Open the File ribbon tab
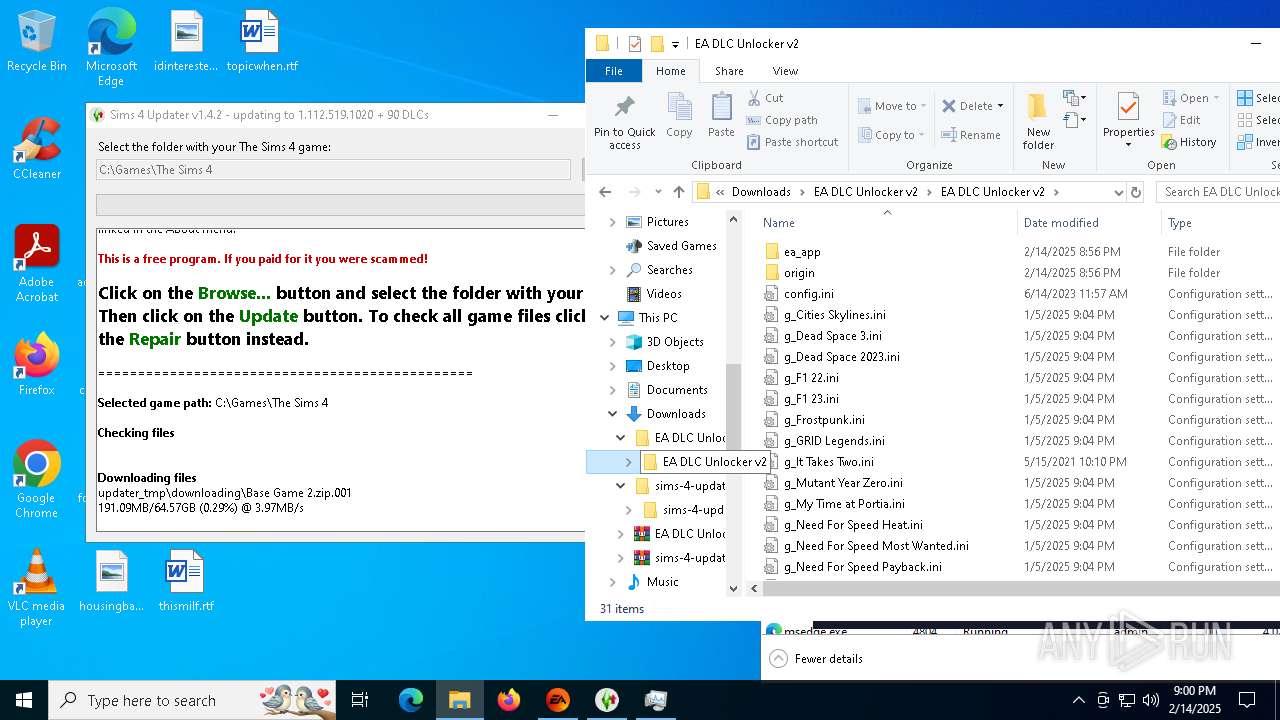The image size is (1280, 720). click(x=614, y=71)
